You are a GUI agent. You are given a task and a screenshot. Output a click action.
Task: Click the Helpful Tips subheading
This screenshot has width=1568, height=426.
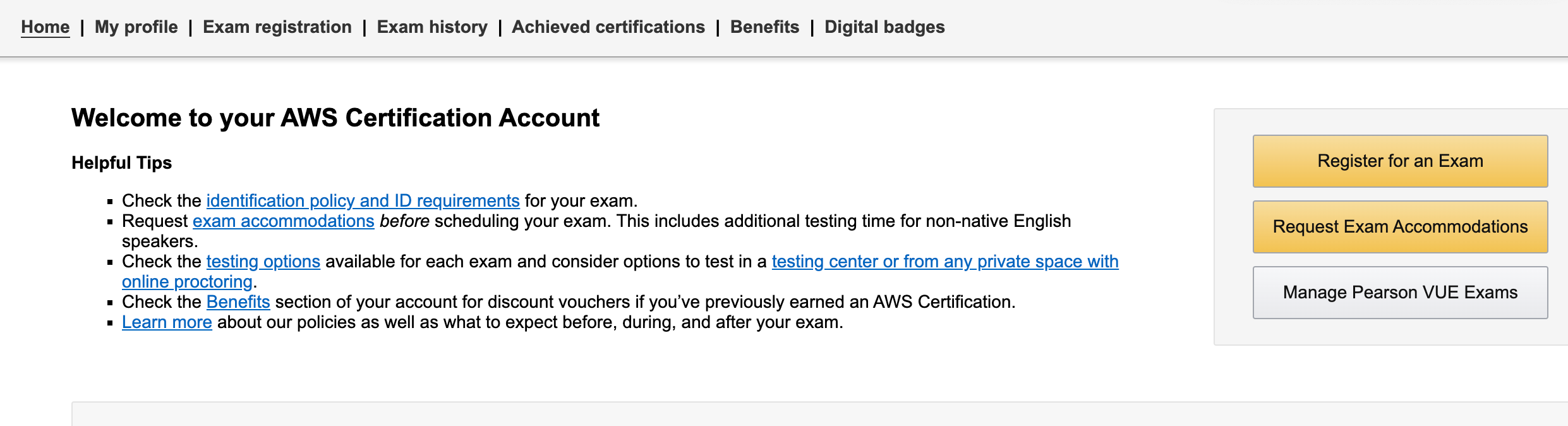click(x=122, y=163)
